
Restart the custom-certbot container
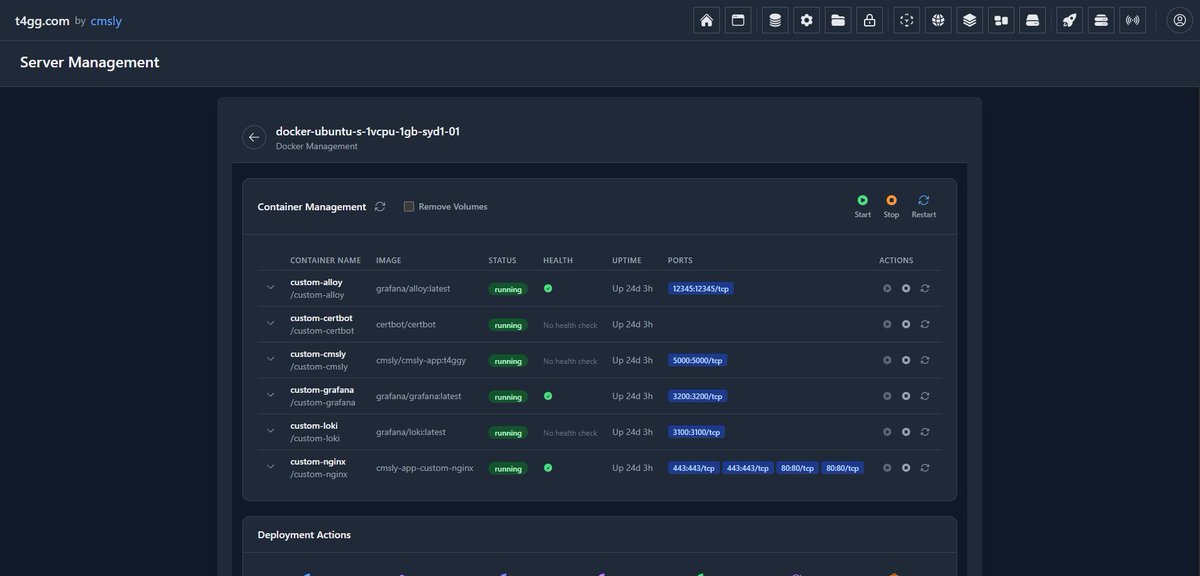pos(925,324)
